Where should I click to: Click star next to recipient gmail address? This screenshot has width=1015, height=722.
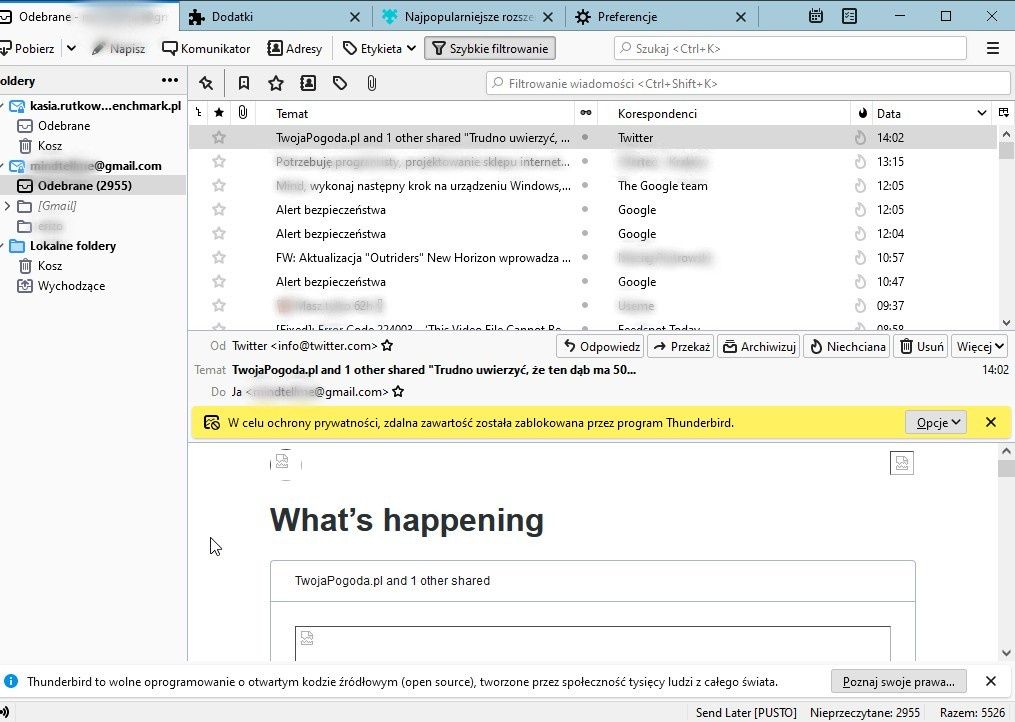tap(398, 391)
